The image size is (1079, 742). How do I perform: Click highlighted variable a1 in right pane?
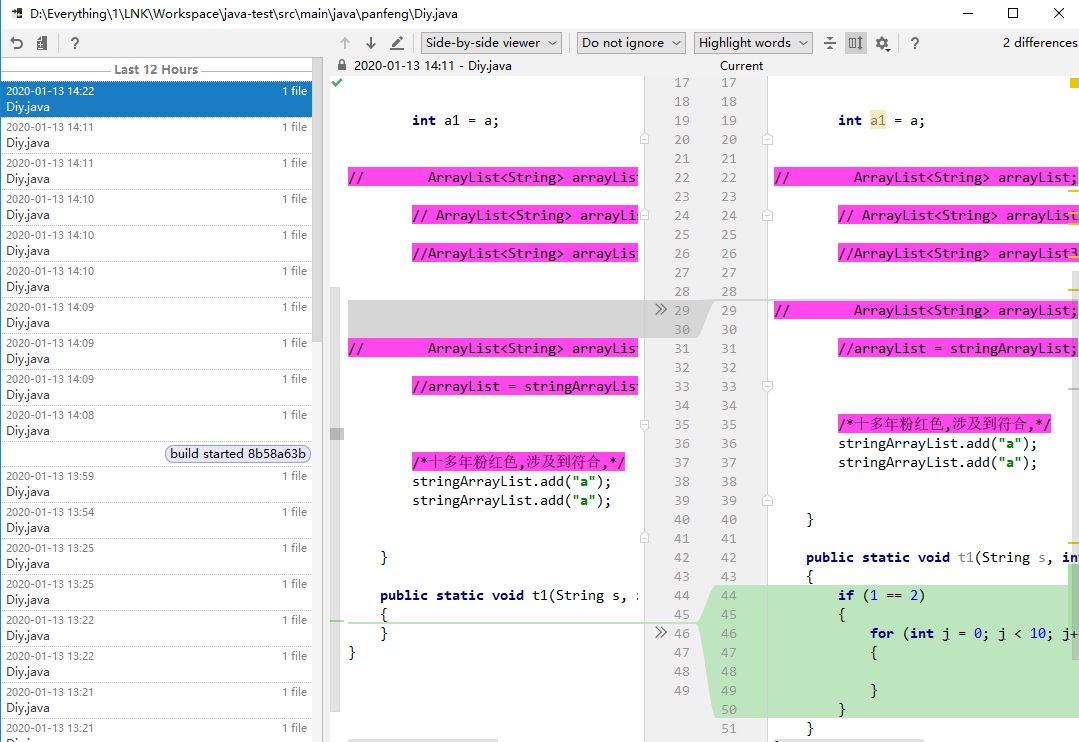pyautogui.click(x=877, y=120)
